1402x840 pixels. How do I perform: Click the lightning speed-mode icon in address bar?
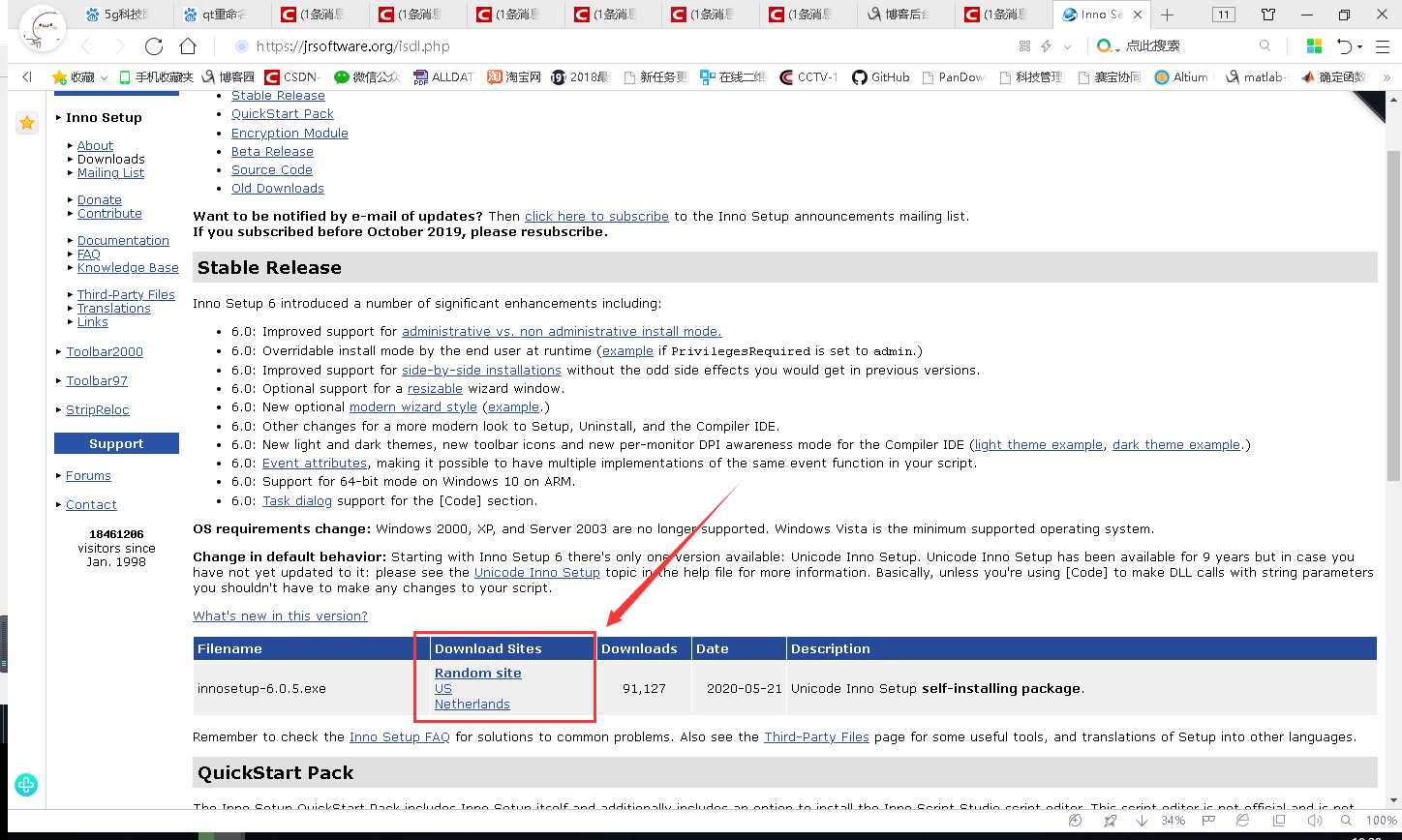[1047, 46]
